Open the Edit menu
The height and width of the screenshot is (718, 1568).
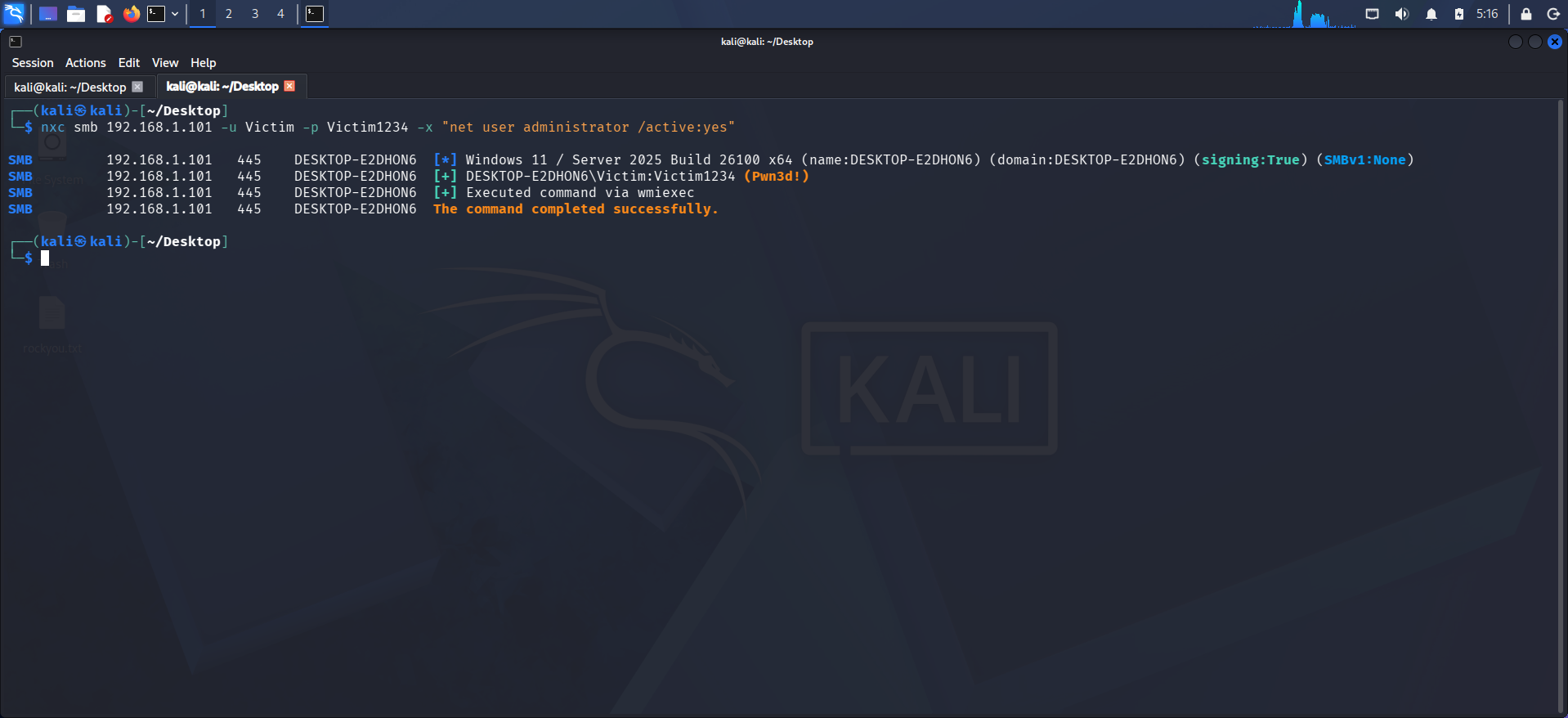[129, 63]
